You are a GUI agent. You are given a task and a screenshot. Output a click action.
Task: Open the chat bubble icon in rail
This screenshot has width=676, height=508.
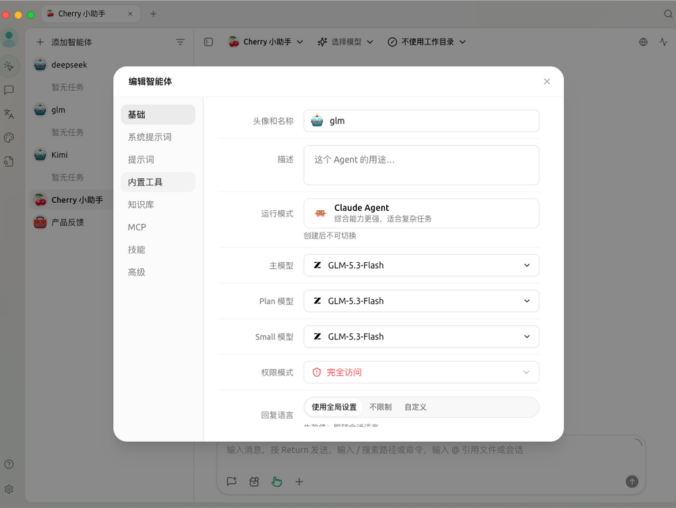tap(9, 90)
